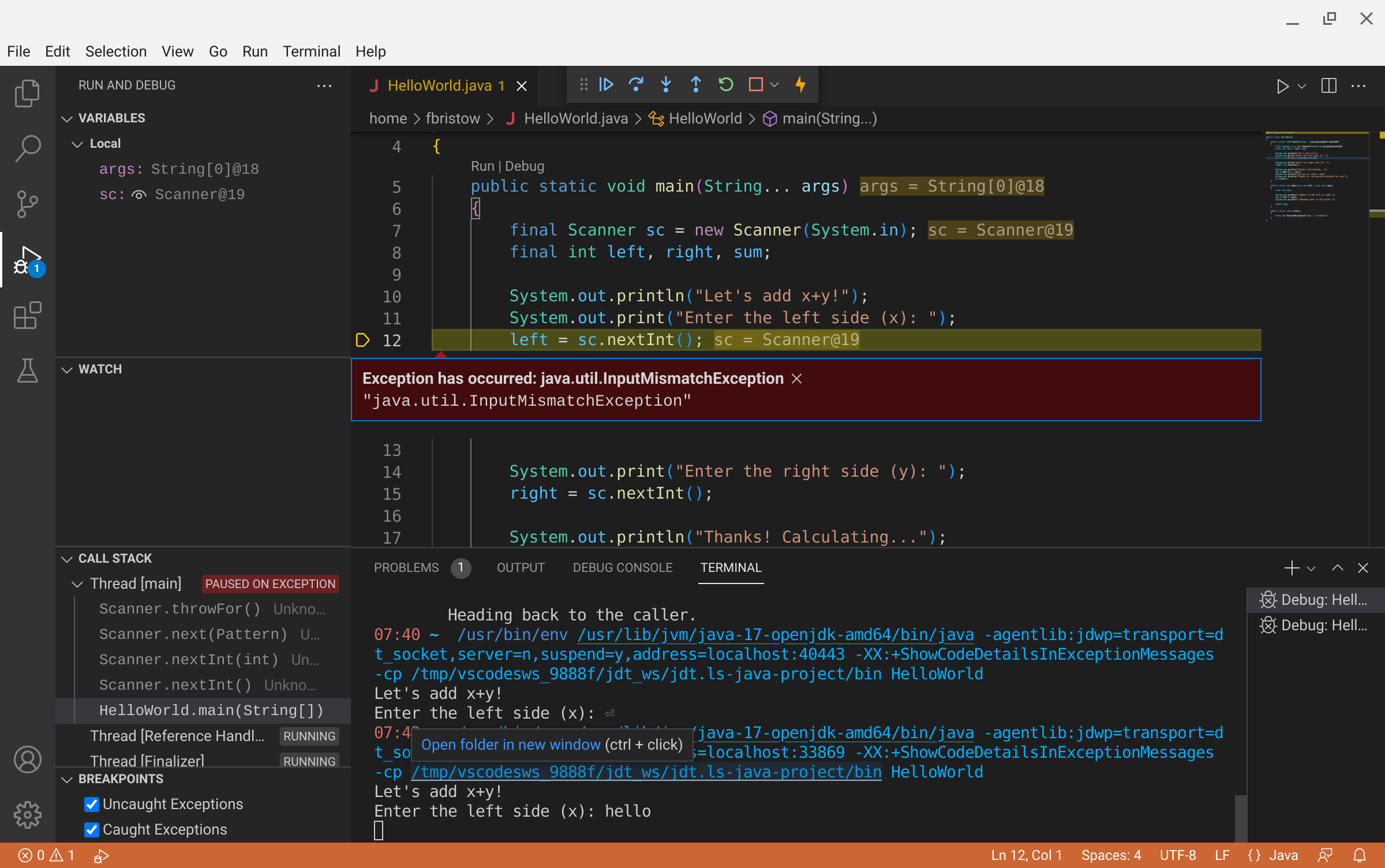Maximize the panel size

1337,568
